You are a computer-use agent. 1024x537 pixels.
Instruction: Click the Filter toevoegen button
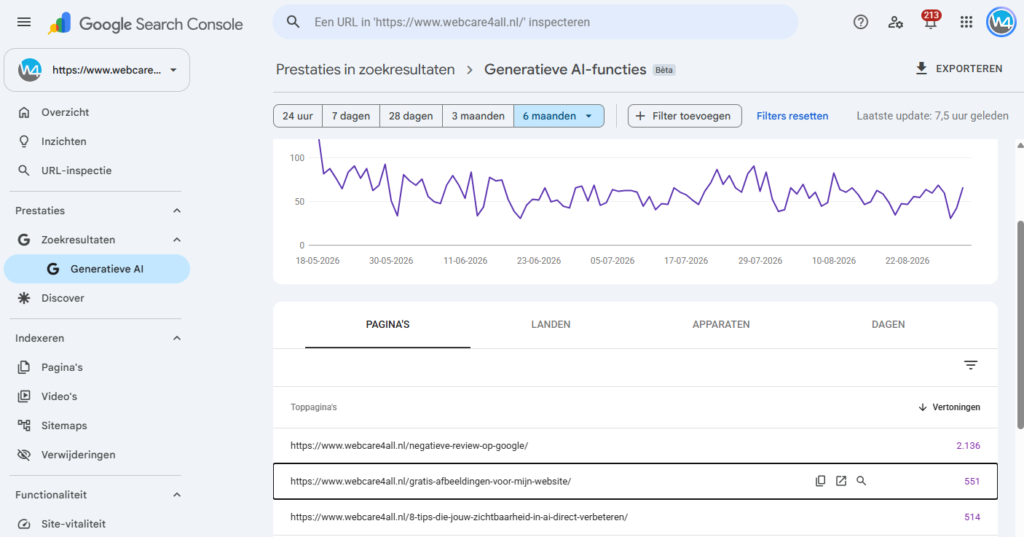(684, 116)
